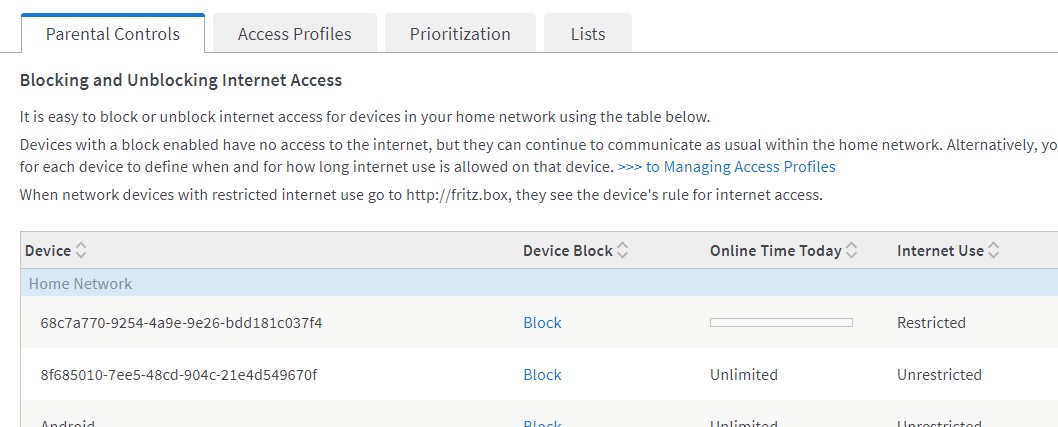This screenshot has height=427, width=1058.
Task: Click the online time progress bar
Action: [x=781, y=323]
